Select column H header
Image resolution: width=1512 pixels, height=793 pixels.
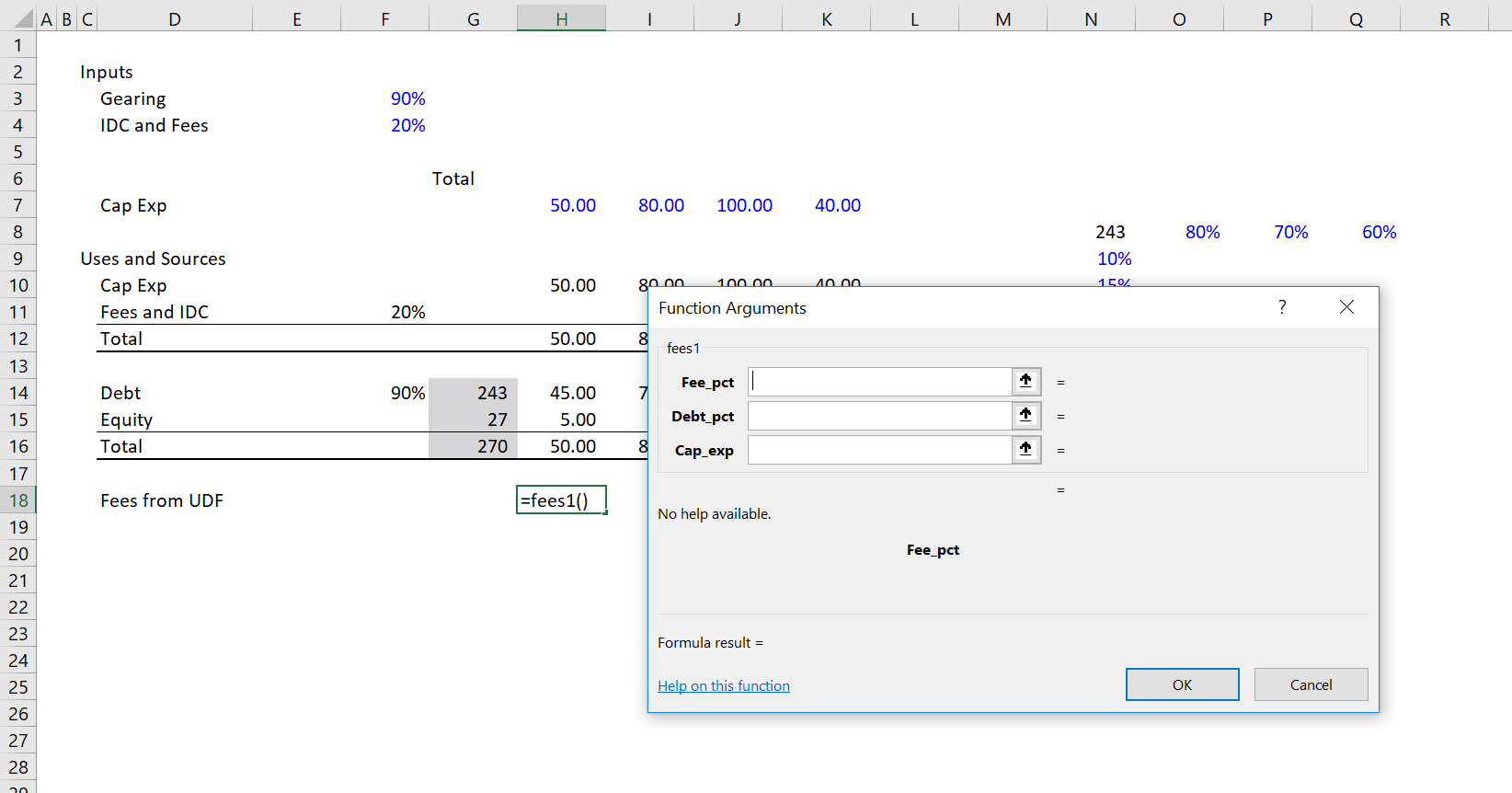561,19
